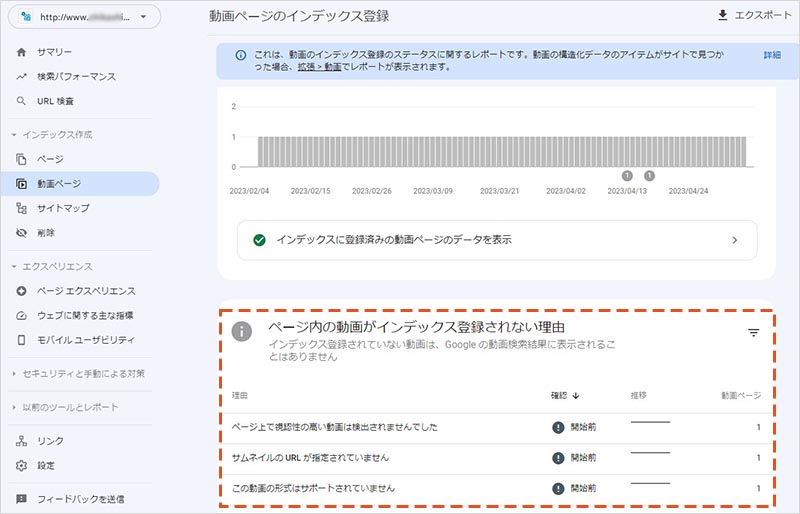Click the 削除 crossed-eye icon
This screenshot has width=800, height=514.
[x=22, y=233]
